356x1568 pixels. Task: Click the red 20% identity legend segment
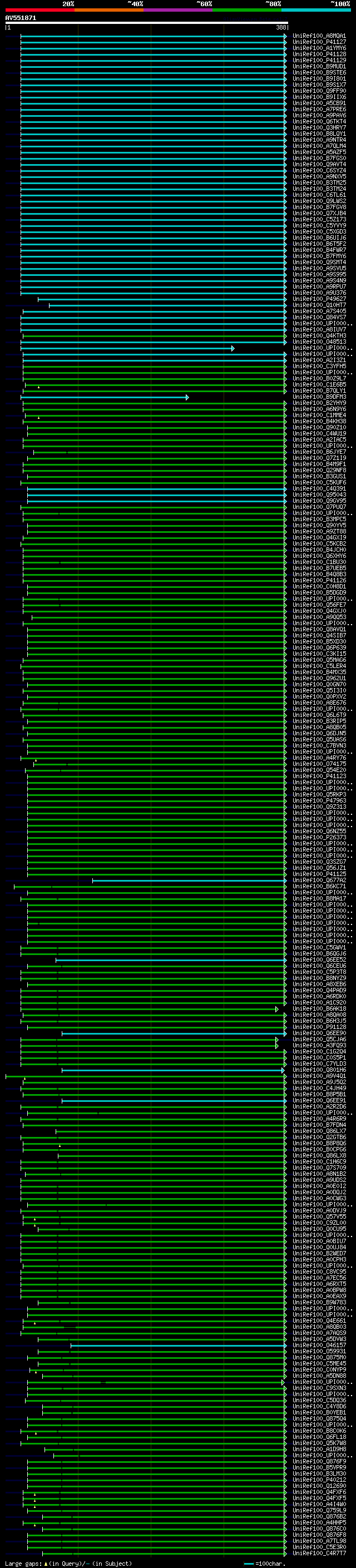pyautogui.click(x=39, y=10)
